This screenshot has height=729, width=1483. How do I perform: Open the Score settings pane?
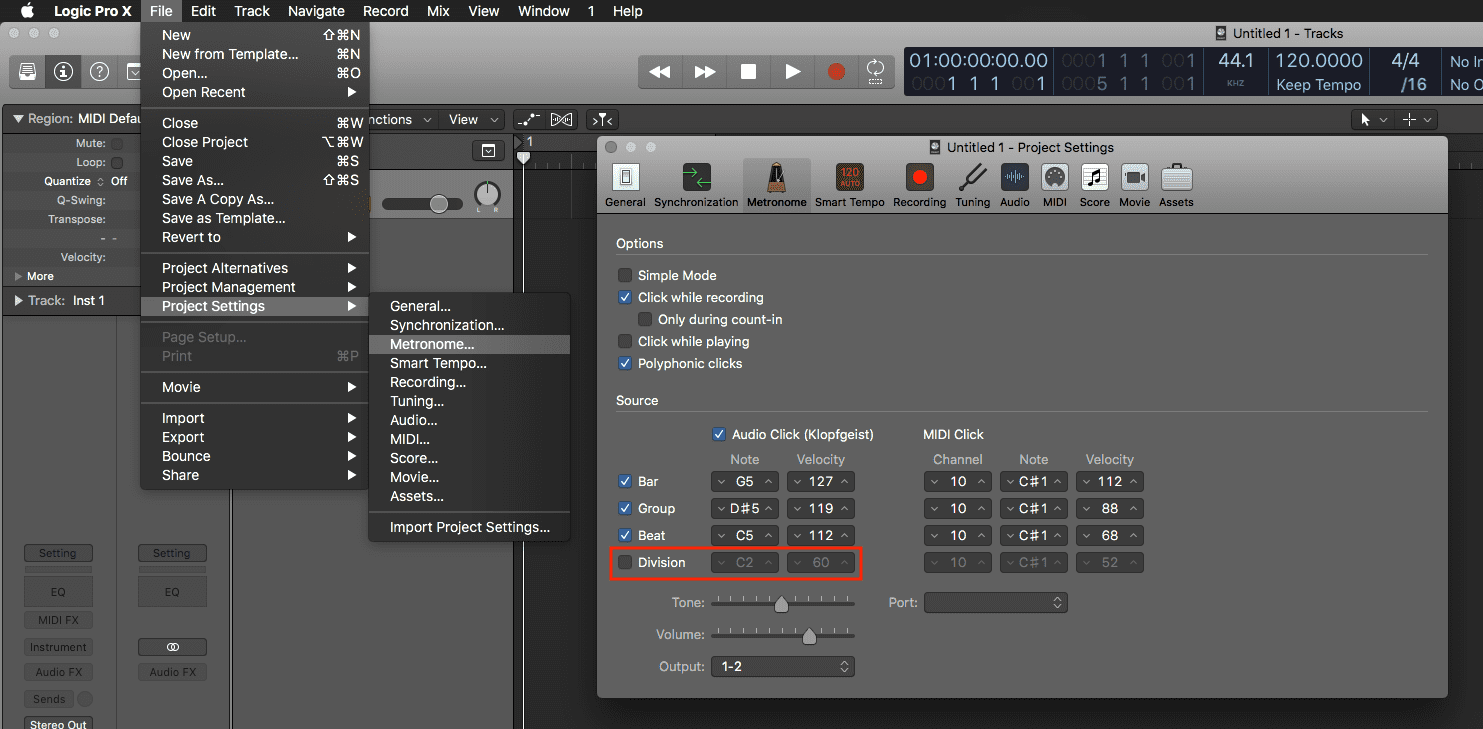coord(1094,185)
